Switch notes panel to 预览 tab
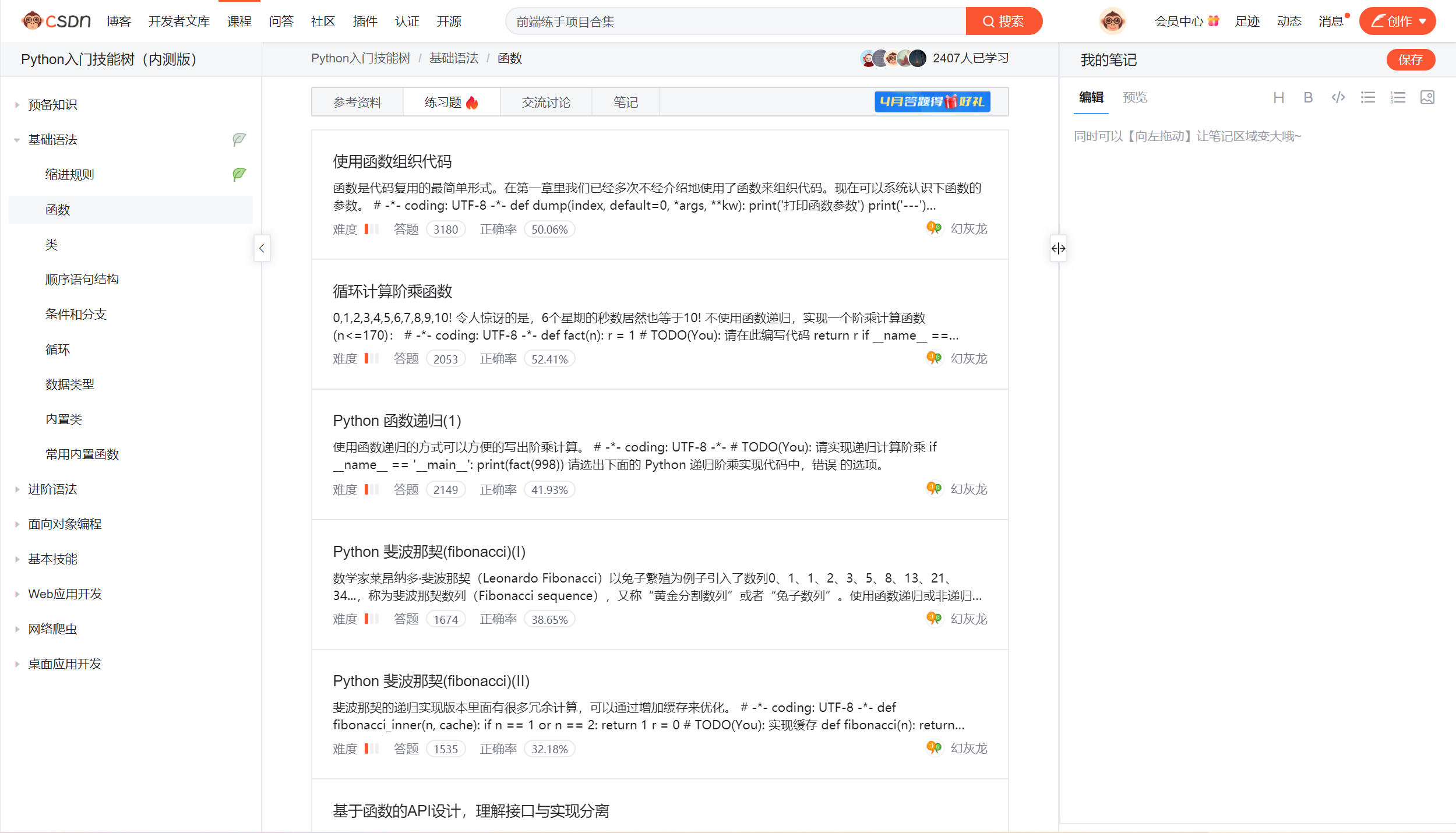Viewport: 1456px width, 833px height. (x=1134, y=98)
